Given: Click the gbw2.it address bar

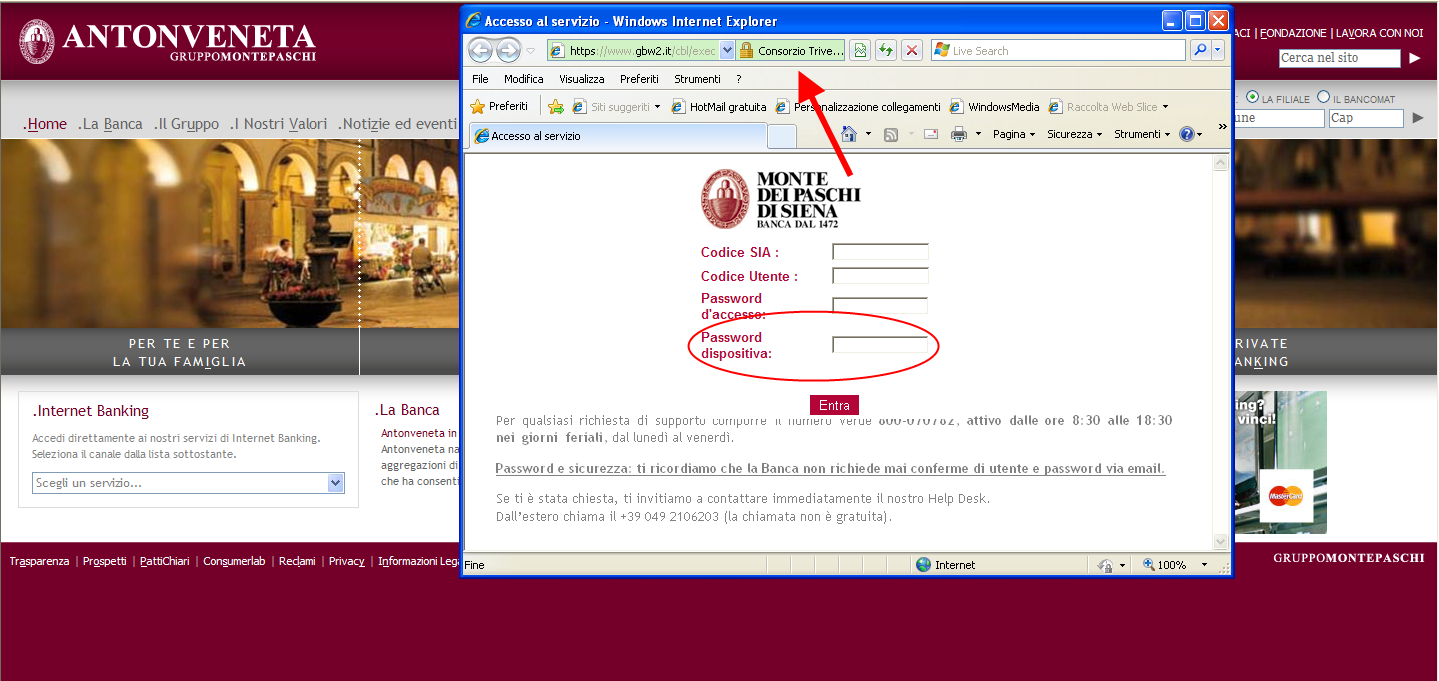Looking at the screenshot, I should pyautogui.click(x=633, y=50).
